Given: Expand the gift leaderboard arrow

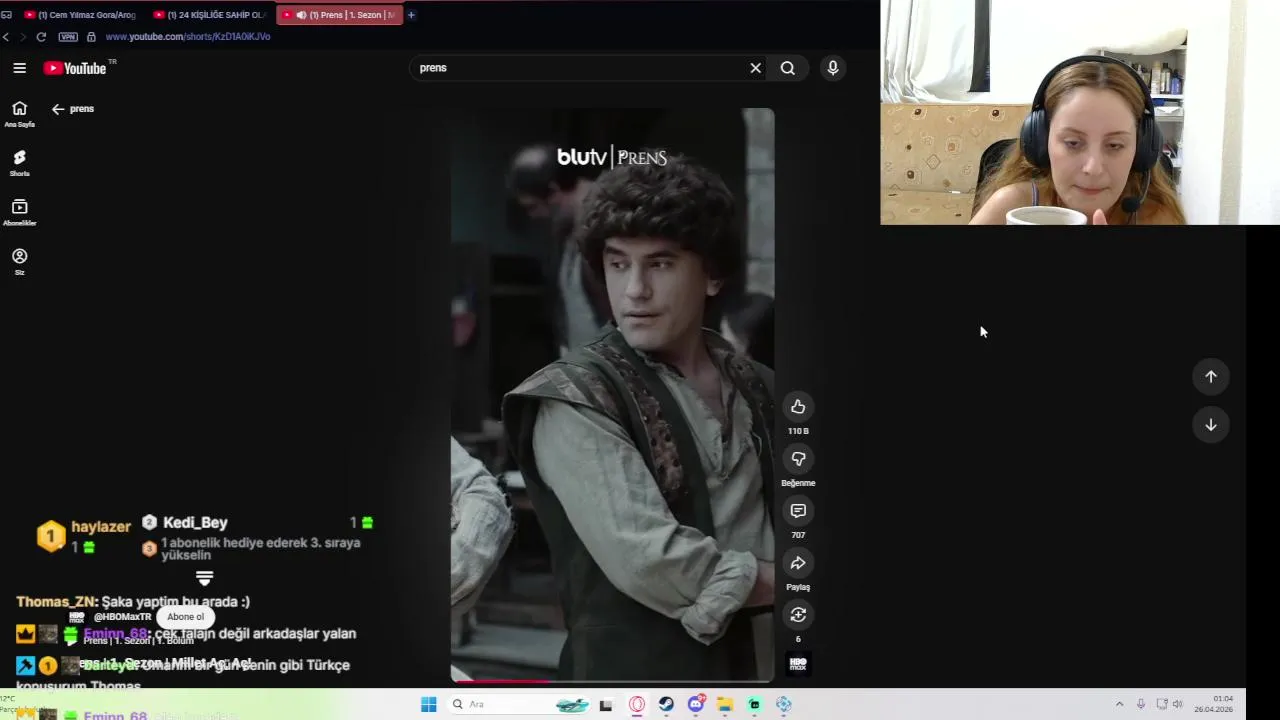Looking at the screenshot, I should [204, 579].
